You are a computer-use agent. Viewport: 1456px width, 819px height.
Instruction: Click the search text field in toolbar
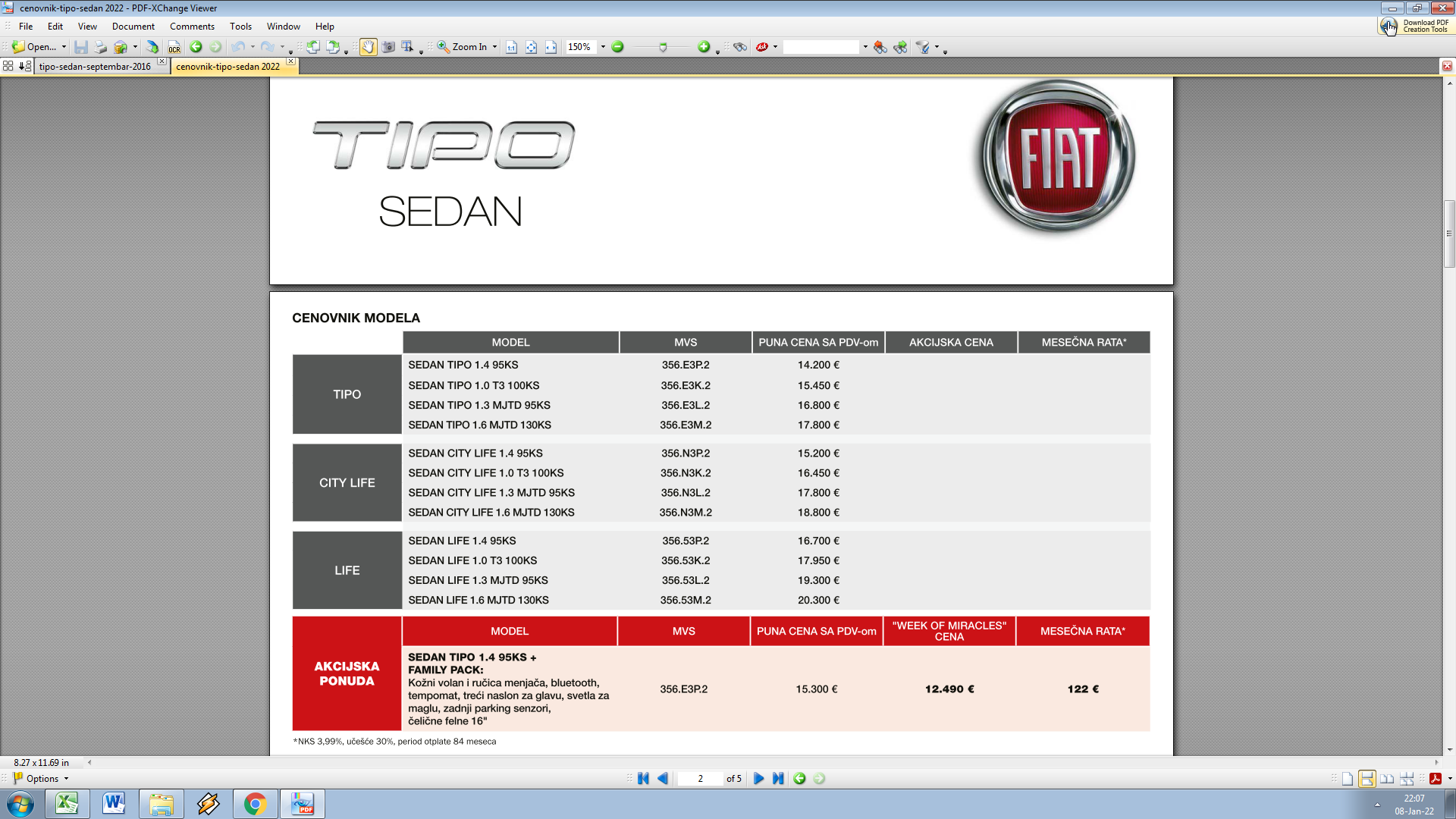pyautogui.click(x=821, y=47)
